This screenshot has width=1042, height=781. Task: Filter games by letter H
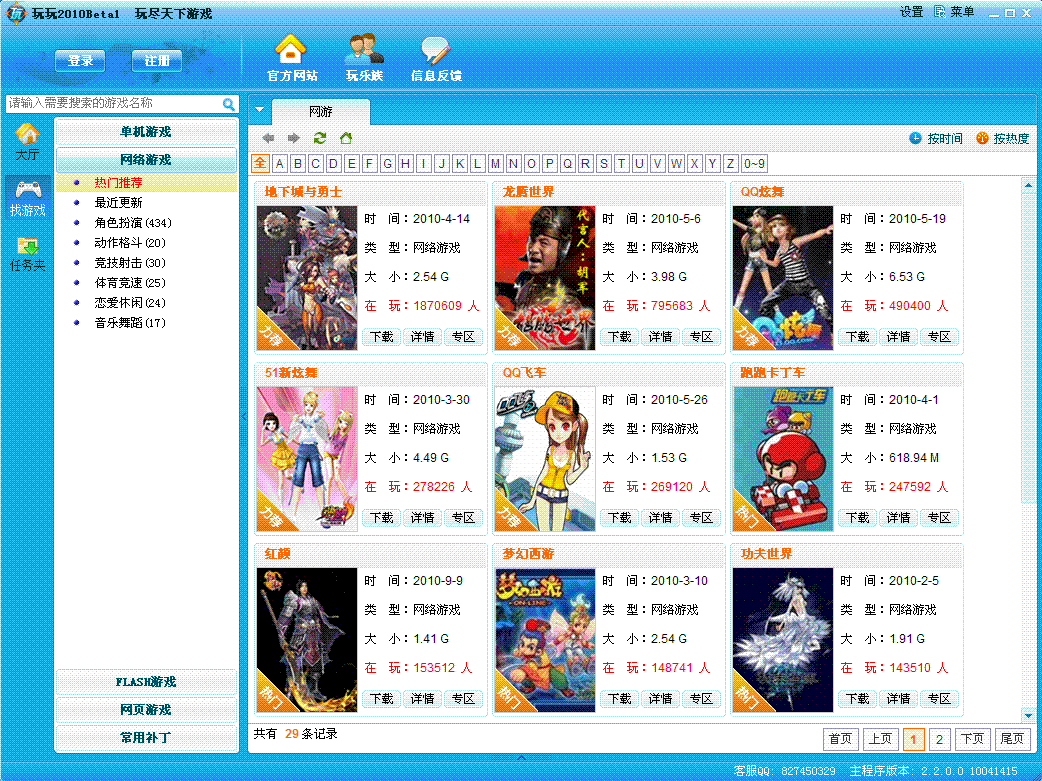click(x=405, y=164)
